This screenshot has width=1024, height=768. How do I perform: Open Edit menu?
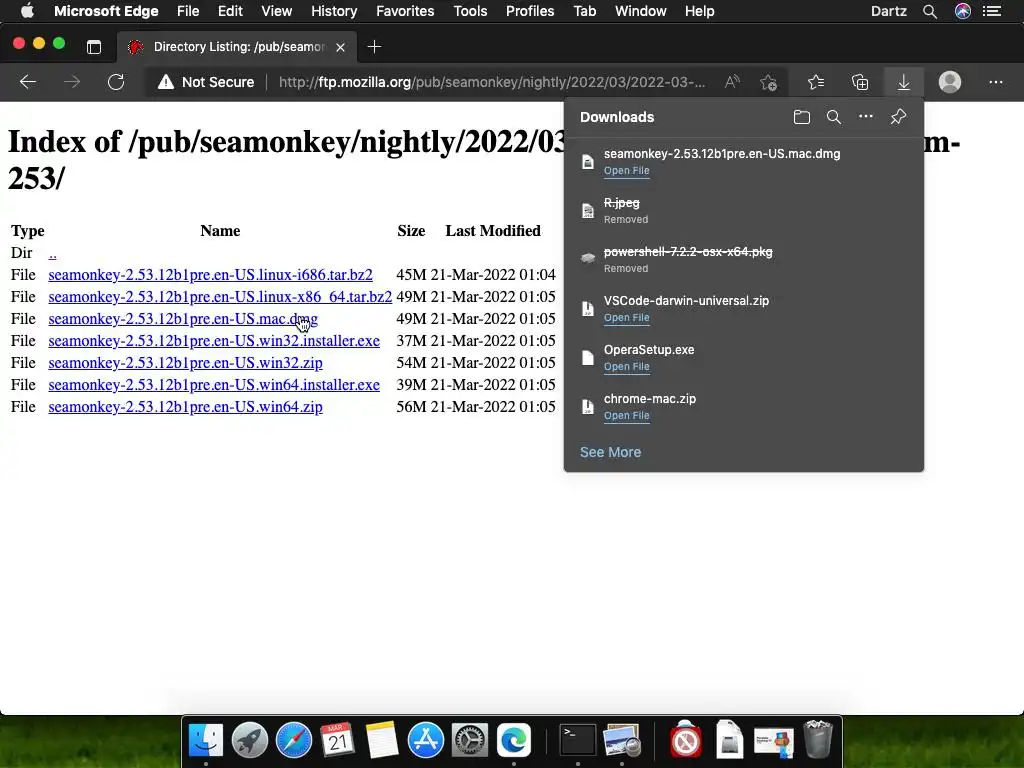(x=230, y=11)
